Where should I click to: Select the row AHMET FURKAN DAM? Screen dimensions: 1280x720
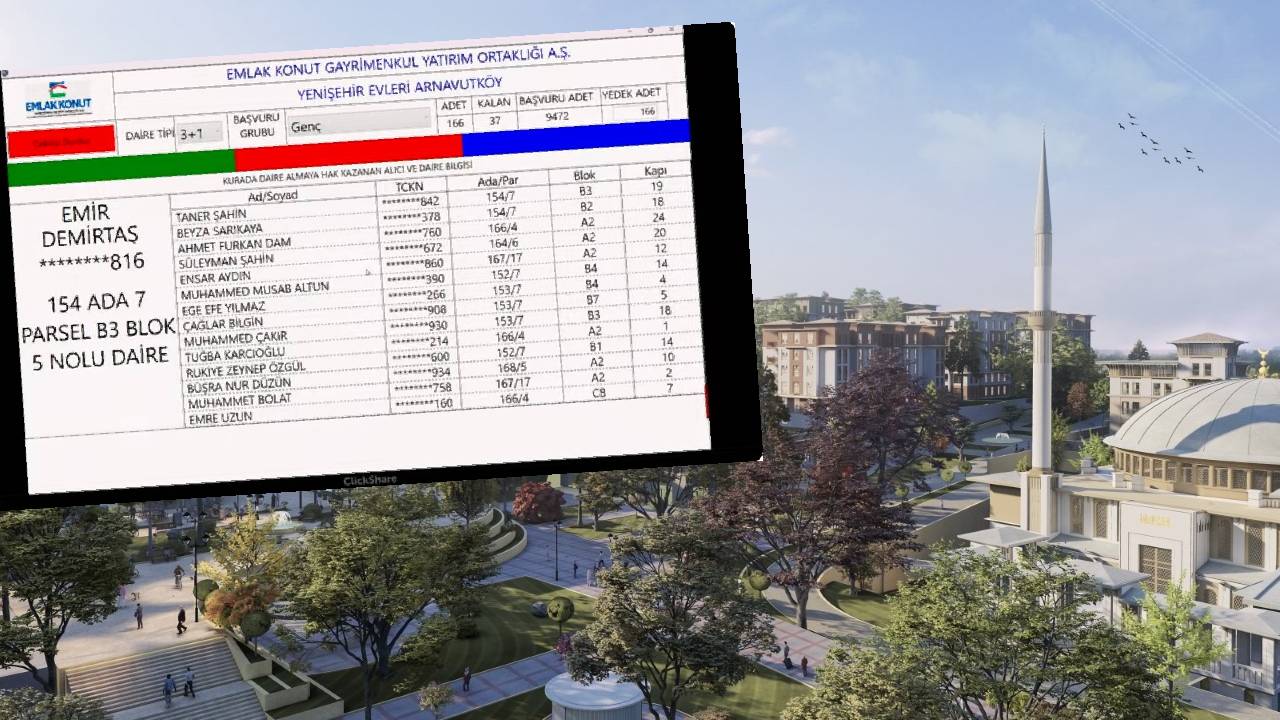click(x=434, y=231)
